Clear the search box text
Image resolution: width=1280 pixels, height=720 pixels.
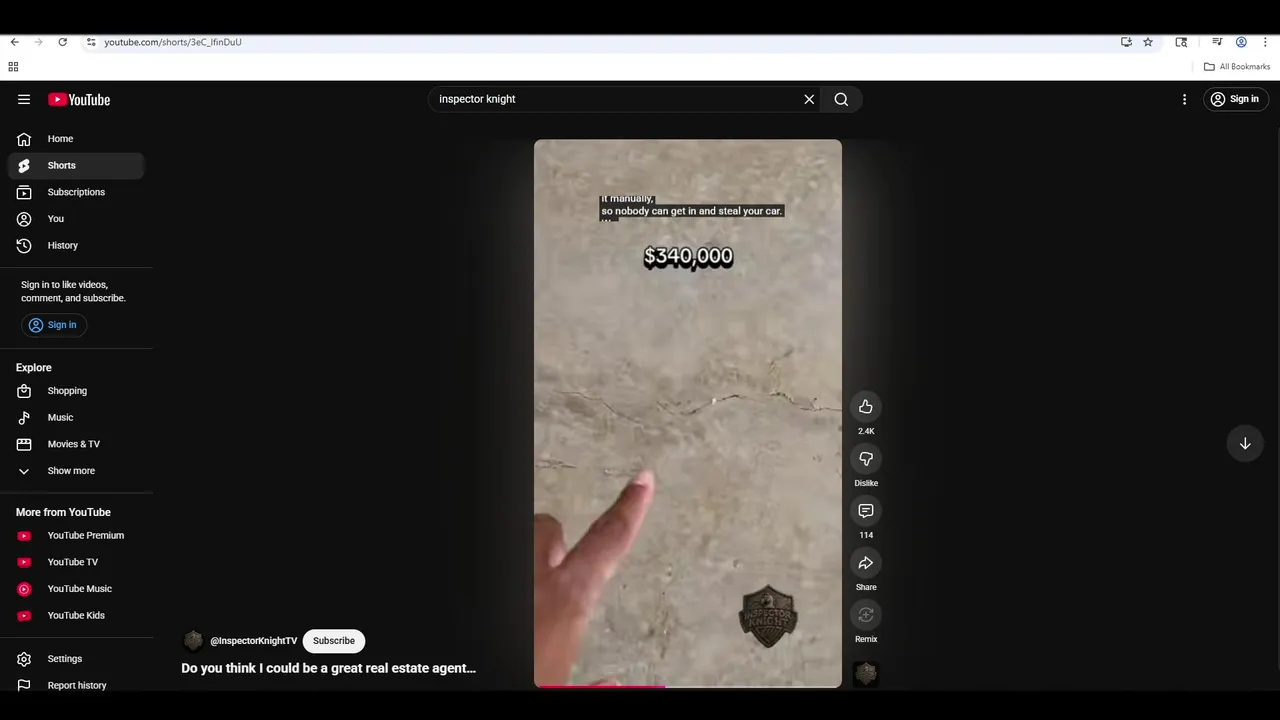(x=809, y=99)
